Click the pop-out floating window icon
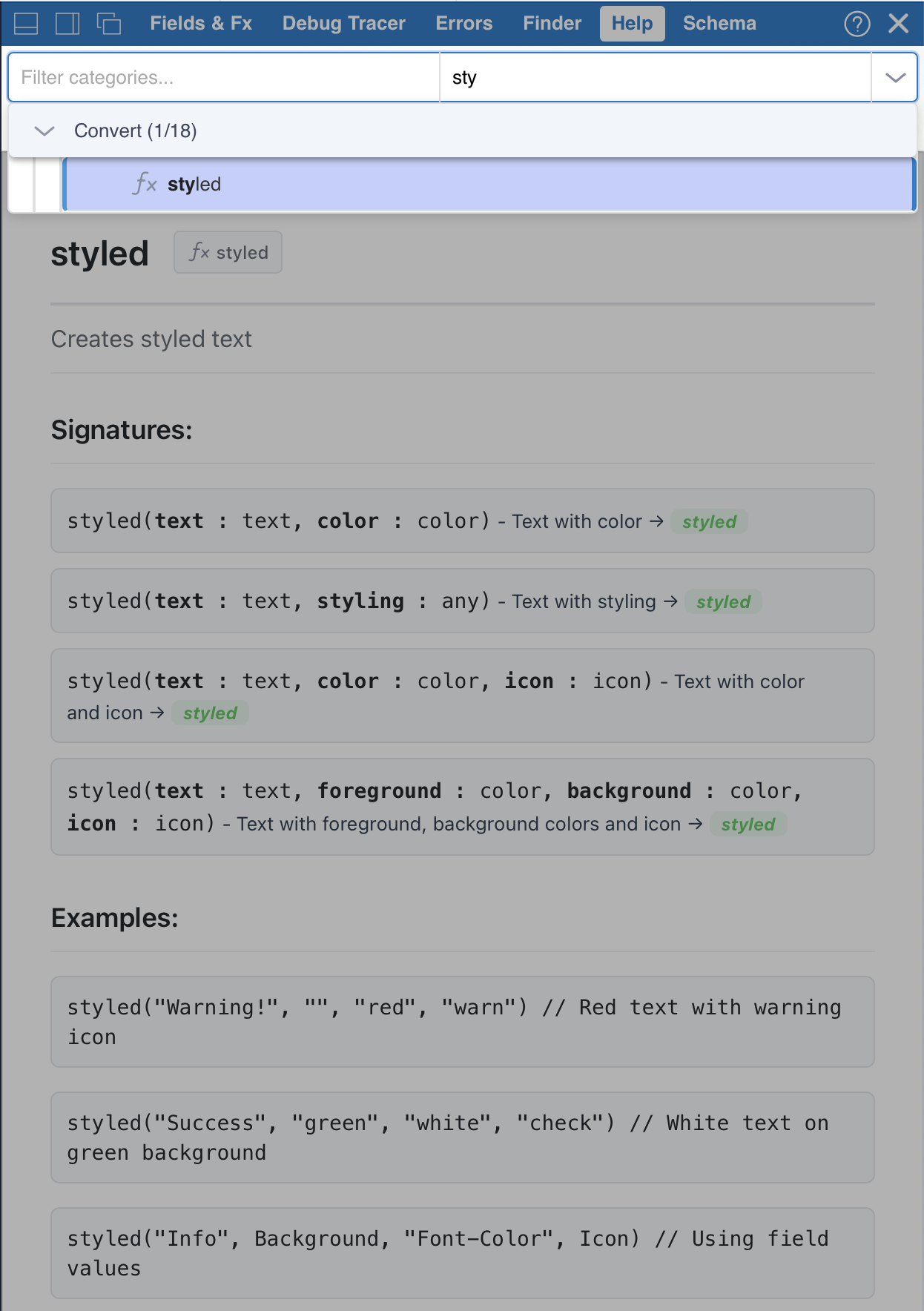 pos(109,24)
